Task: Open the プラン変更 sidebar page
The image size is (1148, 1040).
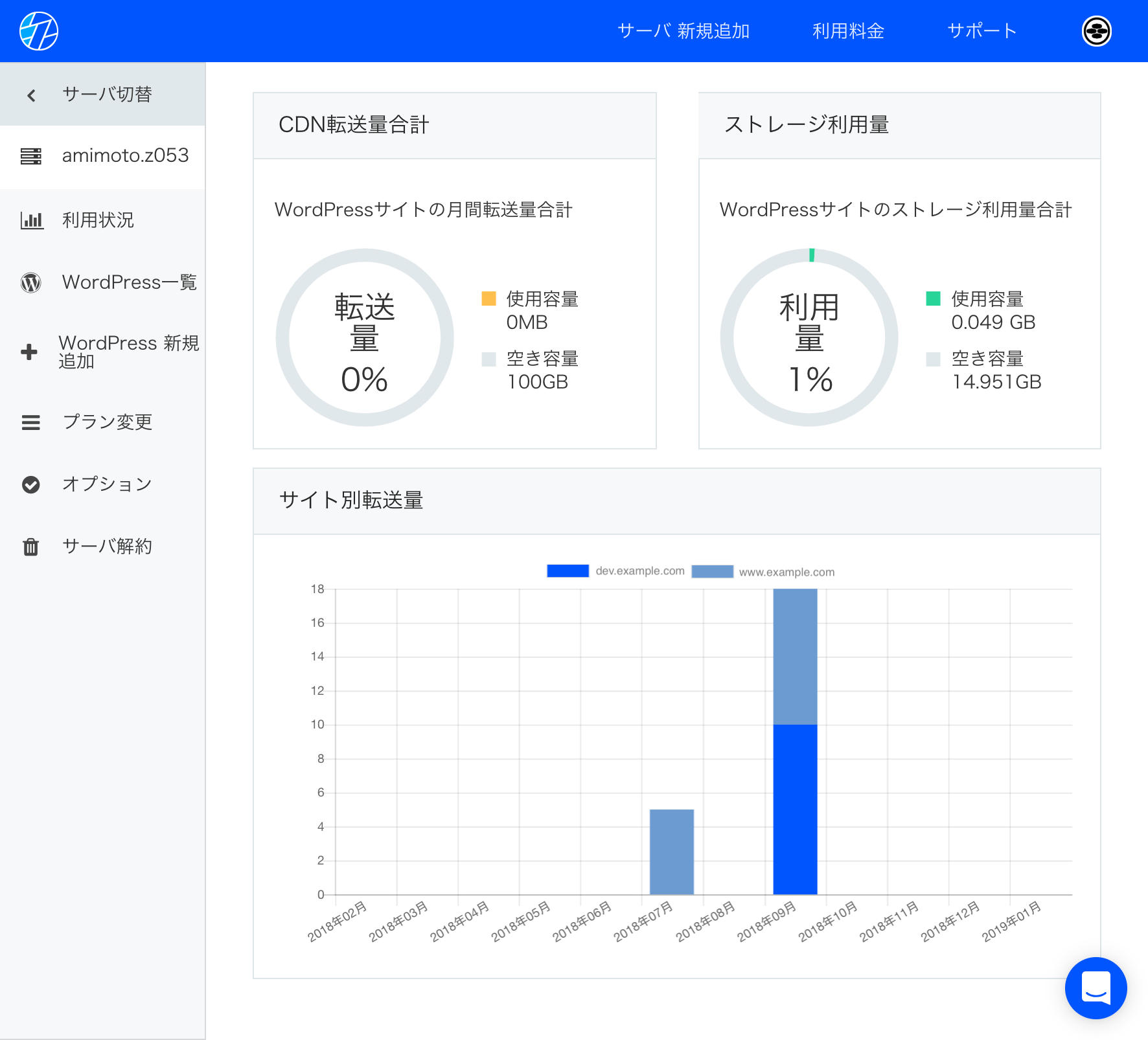Action: tap(102, 422)
